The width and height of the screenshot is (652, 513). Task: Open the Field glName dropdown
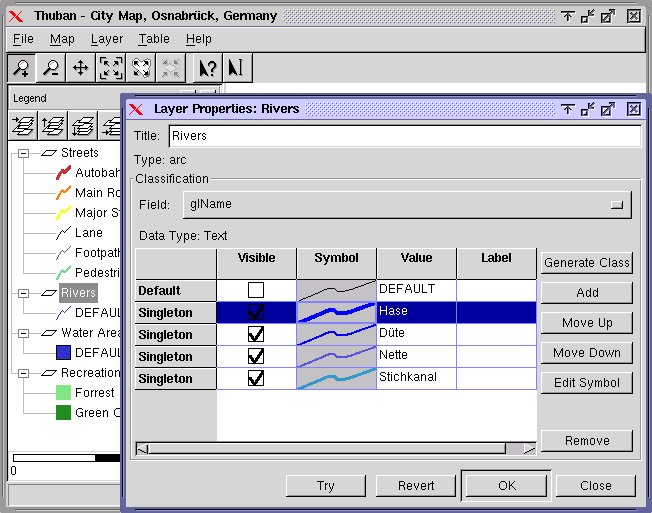coord(407,205)
